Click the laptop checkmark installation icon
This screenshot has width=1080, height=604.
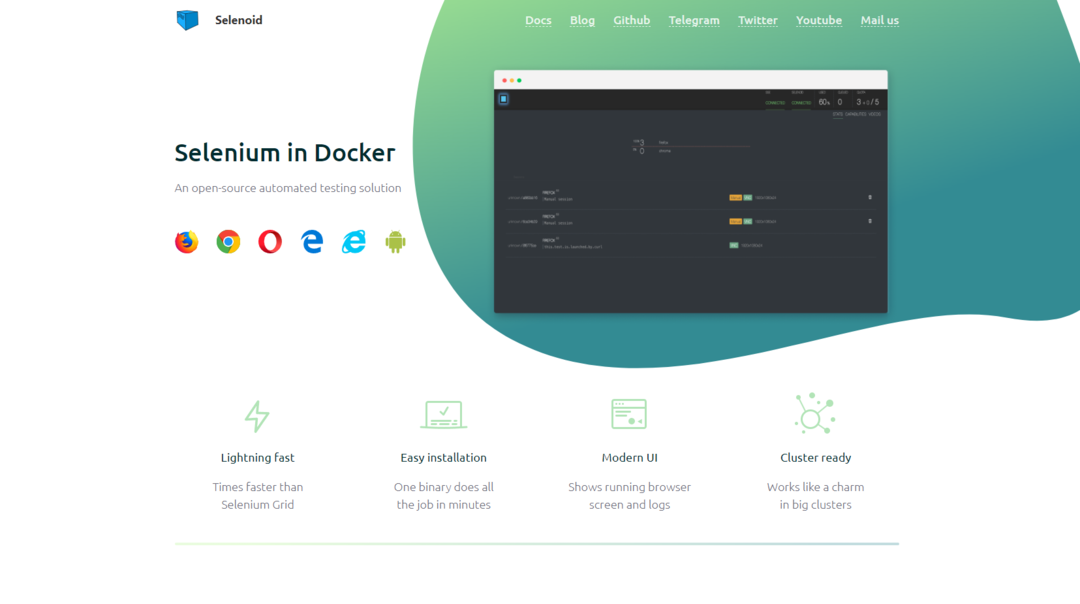tap(444, 415)
